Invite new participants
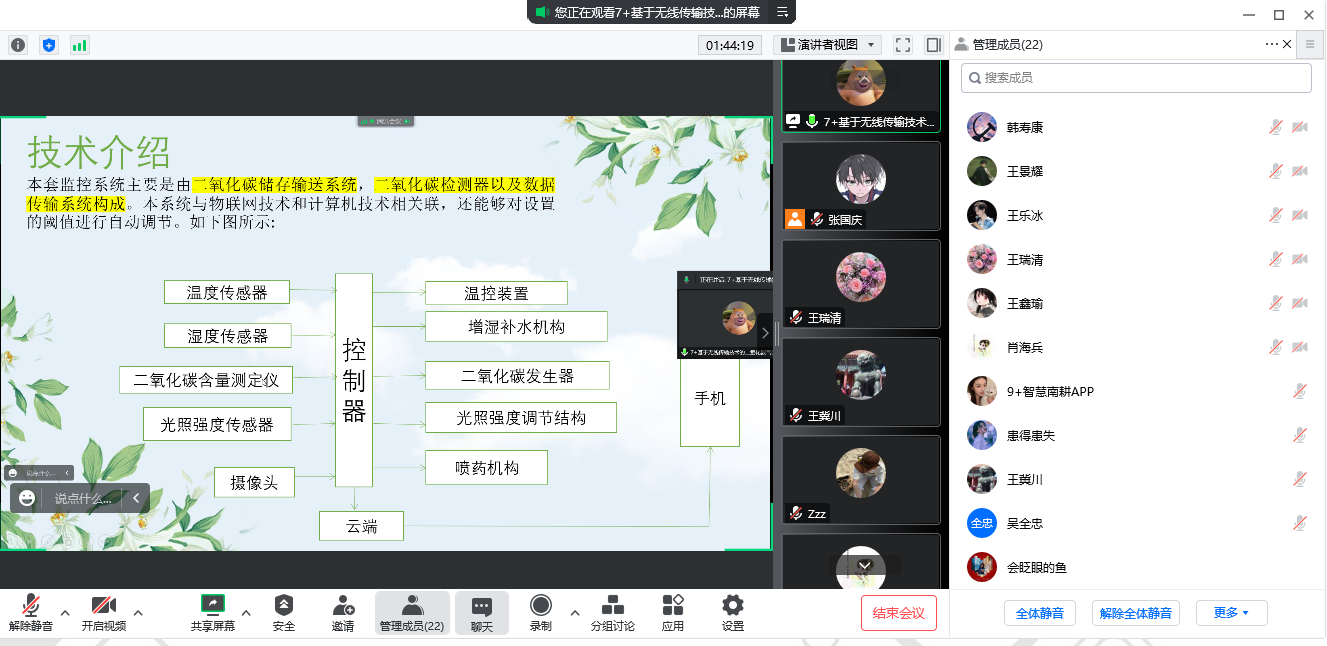 point(343,612)
